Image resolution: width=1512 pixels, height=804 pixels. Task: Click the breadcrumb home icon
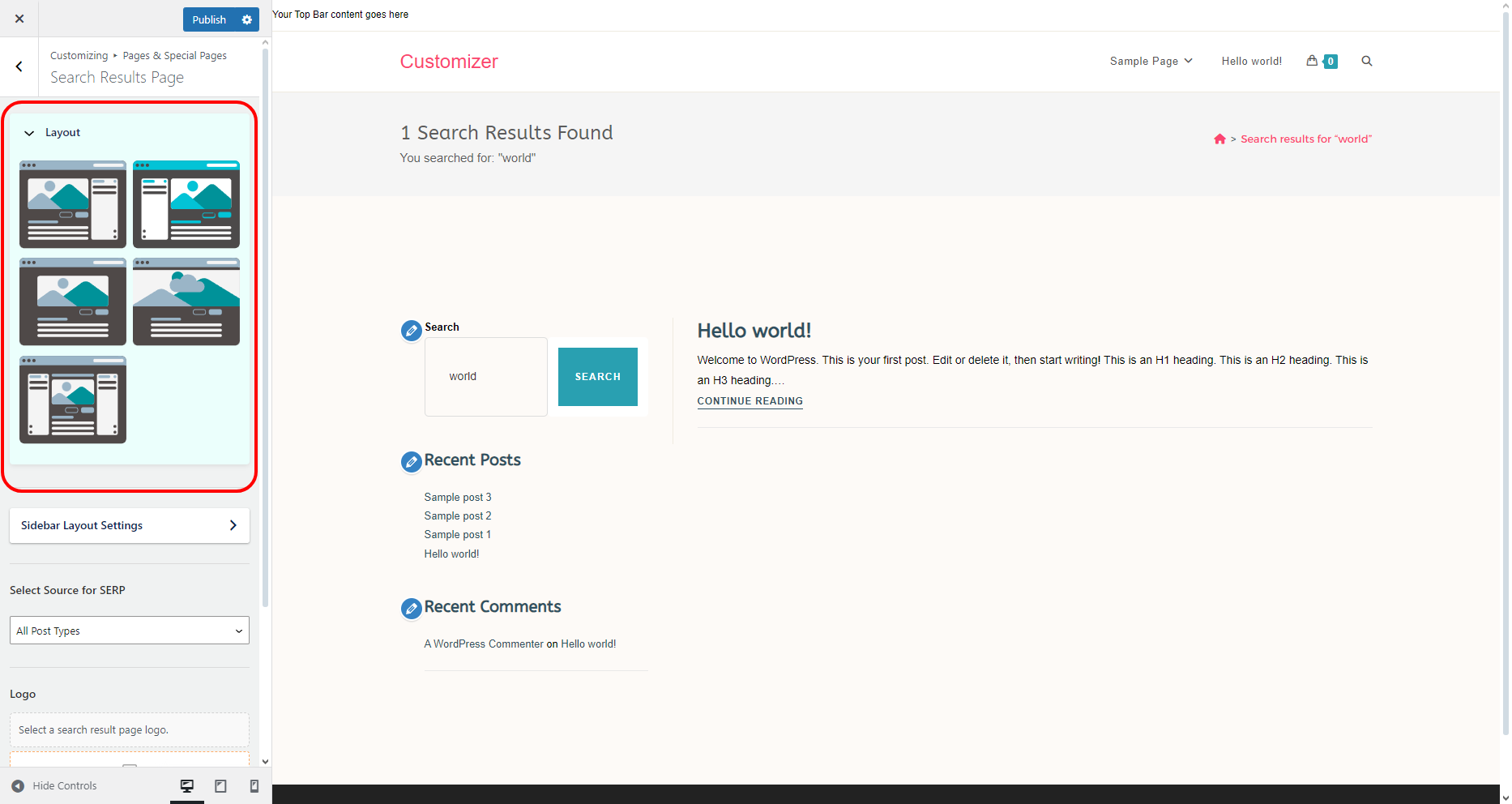[x=1219, y=139]
